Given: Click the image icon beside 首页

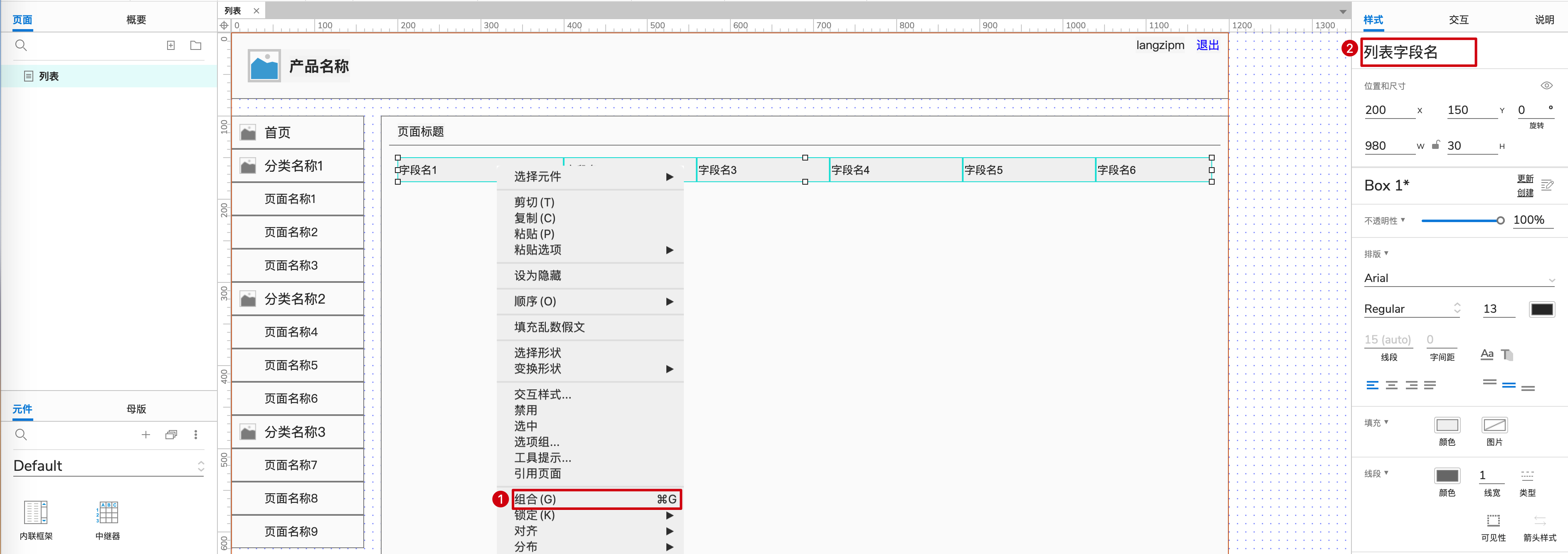Looking at the screenshot, I should coord(248,132).
